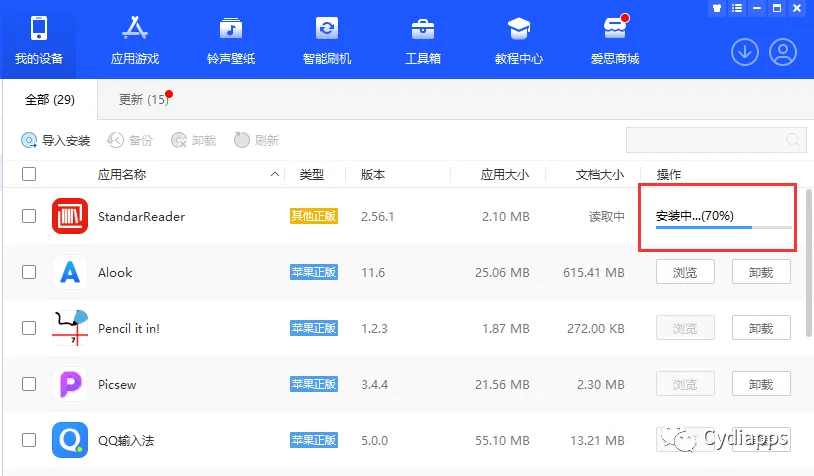
Task: Switch to the 全部 (29) tab
Action: 50,99
